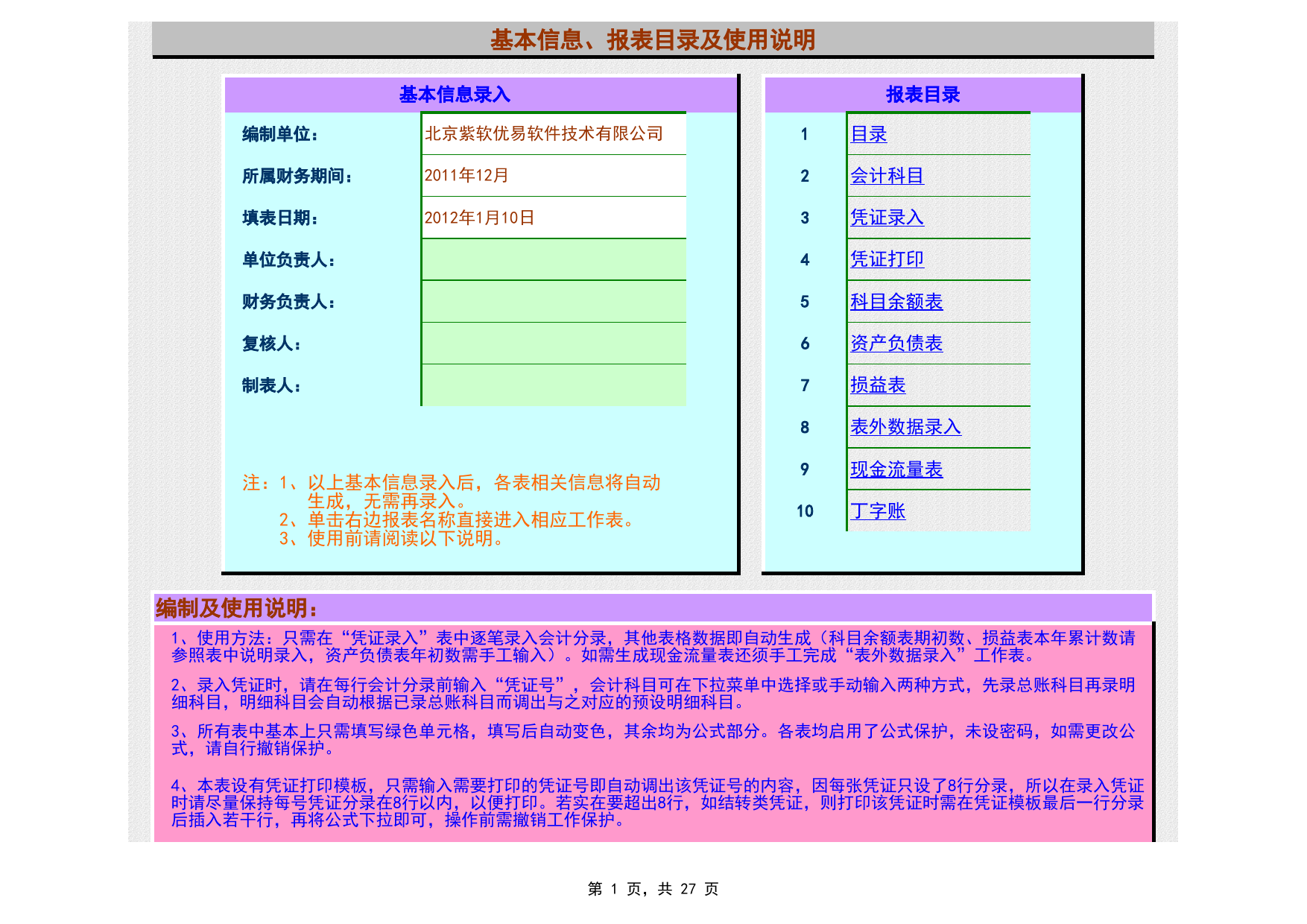The image size is (1307, 924).
Task: Click note 2 about 单击右边报表名称
Action: (457, 520)
